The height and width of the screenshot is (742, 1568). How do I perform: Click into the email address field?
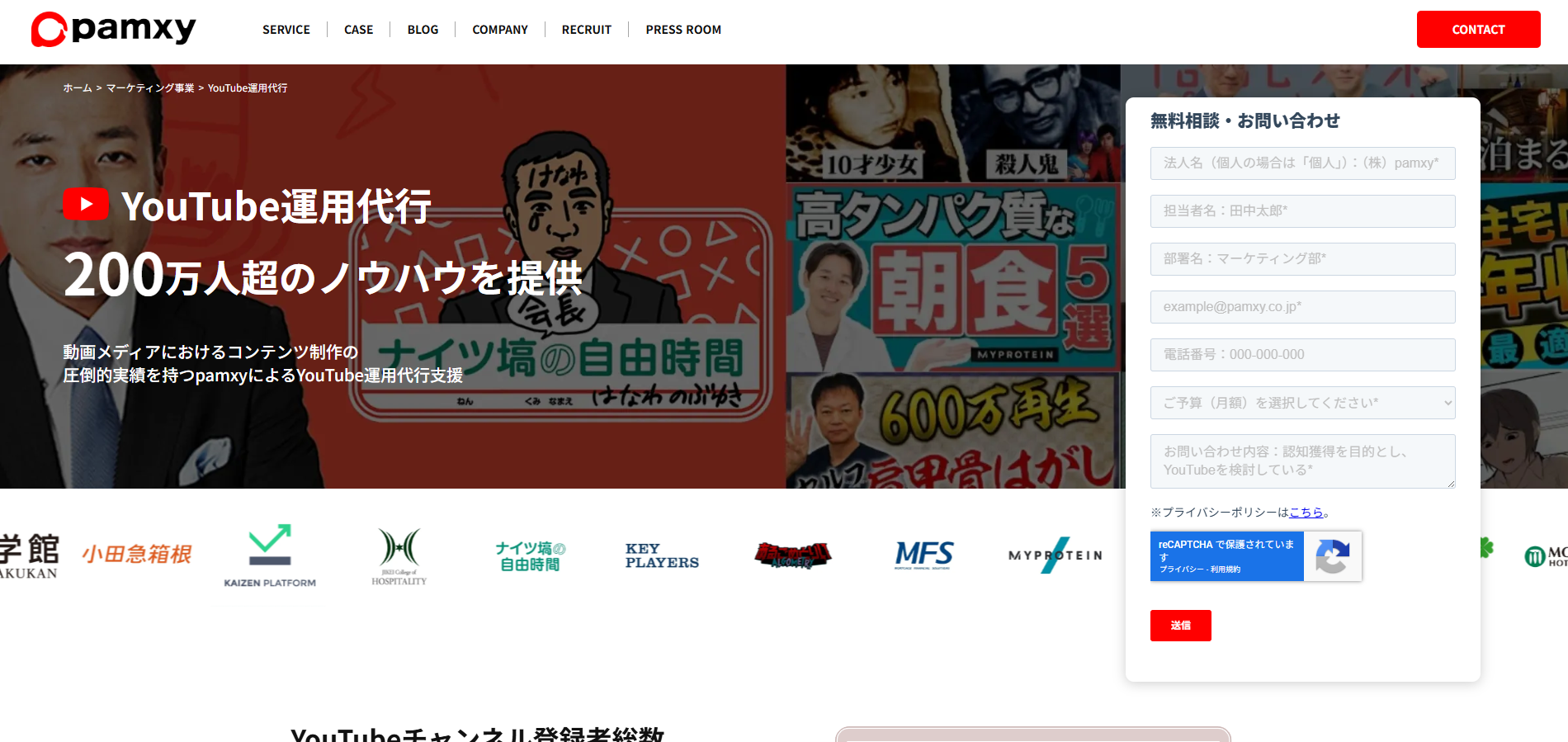click(1302, 307)
